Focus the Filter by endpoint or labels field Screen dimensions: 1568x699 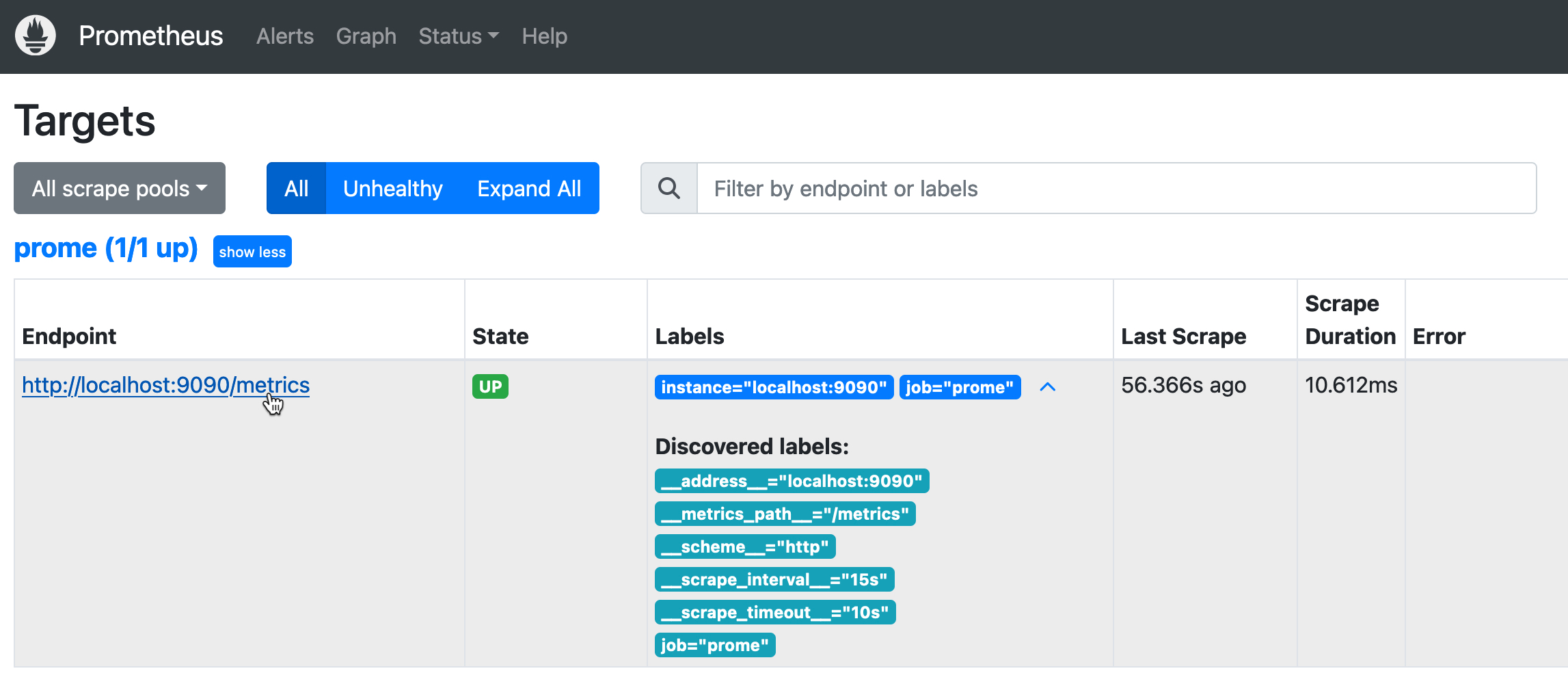(1116, 188)
